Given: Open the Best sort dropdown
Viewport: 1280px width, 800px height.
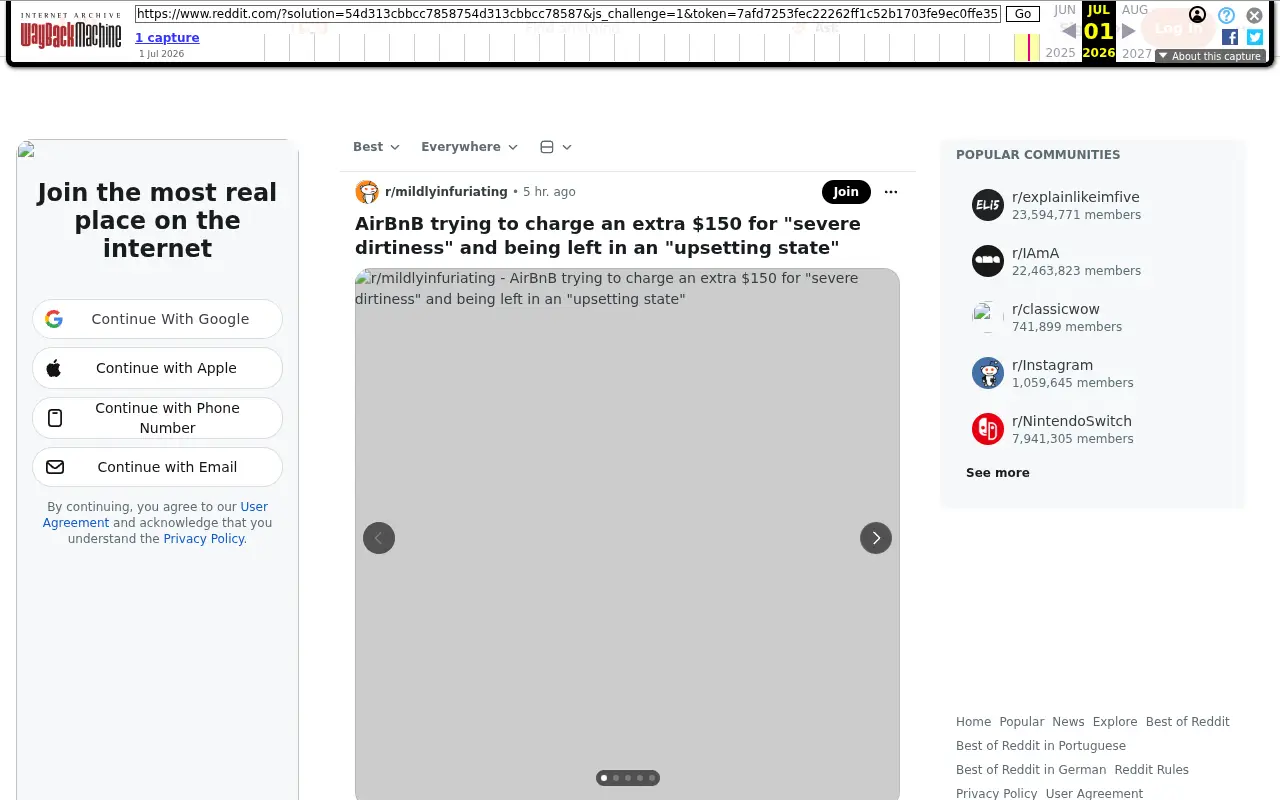Looking at the screenshot, I should pyautogui.click(x=376, y=147).
